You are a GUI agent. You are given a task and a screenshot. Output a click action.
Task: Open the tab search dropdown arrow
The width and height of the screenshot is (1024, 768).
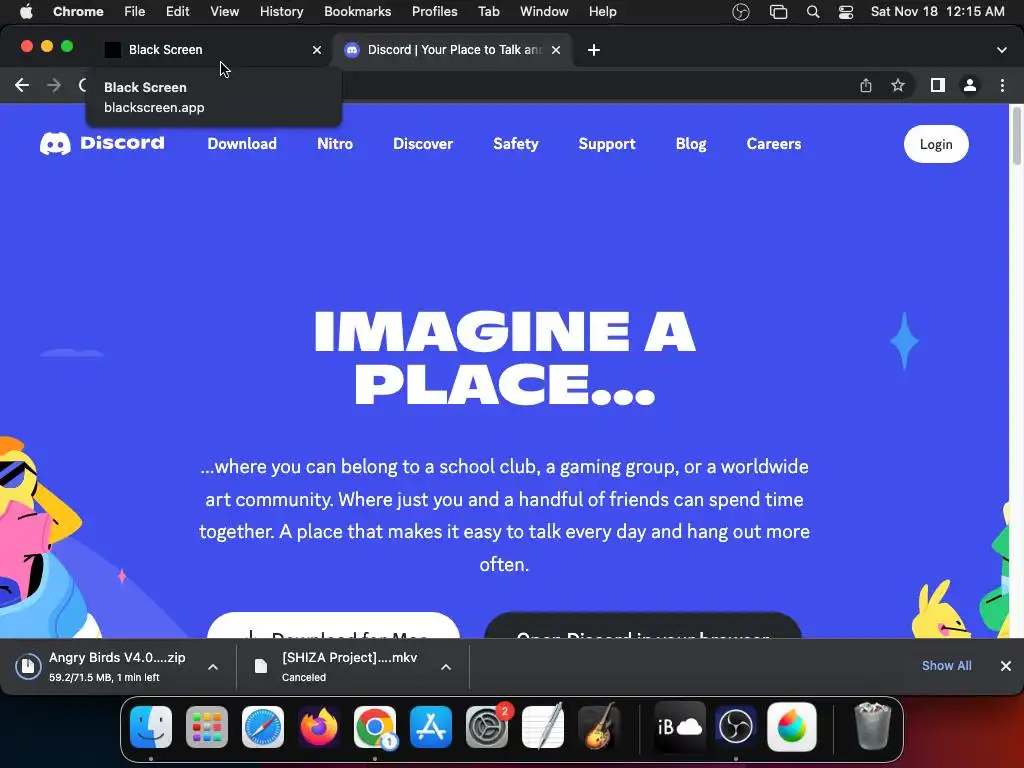(1002, 50)
